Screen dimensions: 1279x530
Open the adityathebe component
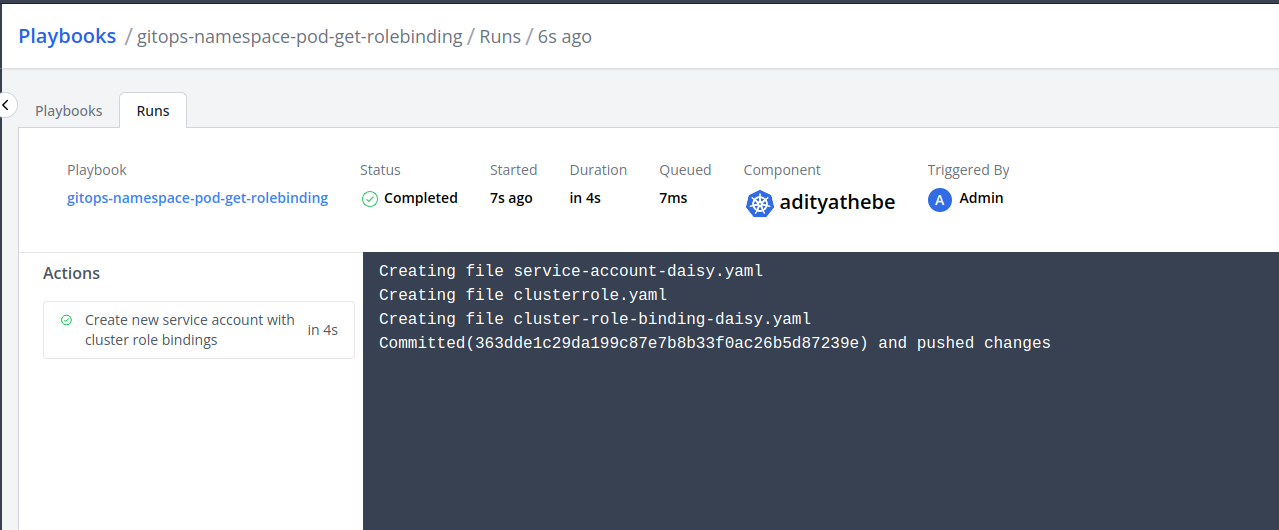pos(836,202)
